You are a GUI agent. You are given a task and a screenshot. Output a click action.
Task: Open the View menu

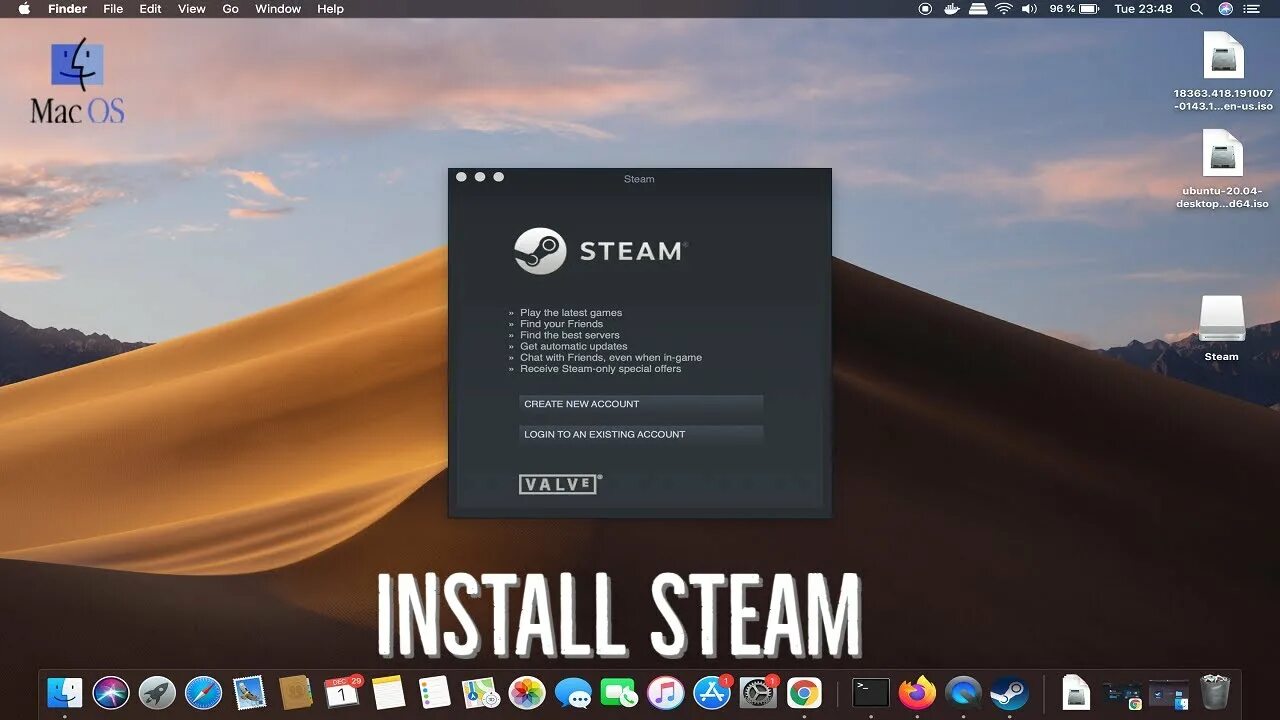[x=191, y=9]
